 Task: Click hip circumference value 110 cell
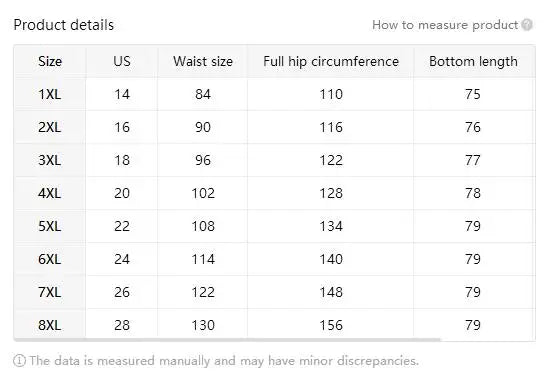pyautogui.click(x=331, y=94)
